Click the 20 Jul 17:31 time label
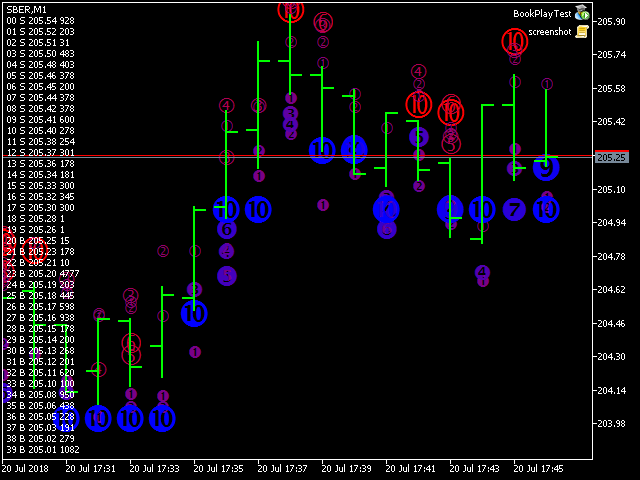 pyautogui.click(x=91, y=469)
